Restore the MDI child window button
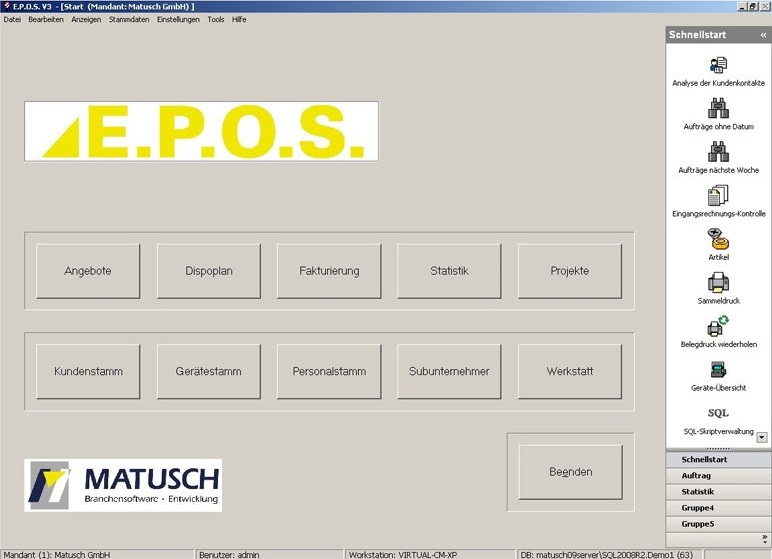772x559 pixels. pos(753,6)
